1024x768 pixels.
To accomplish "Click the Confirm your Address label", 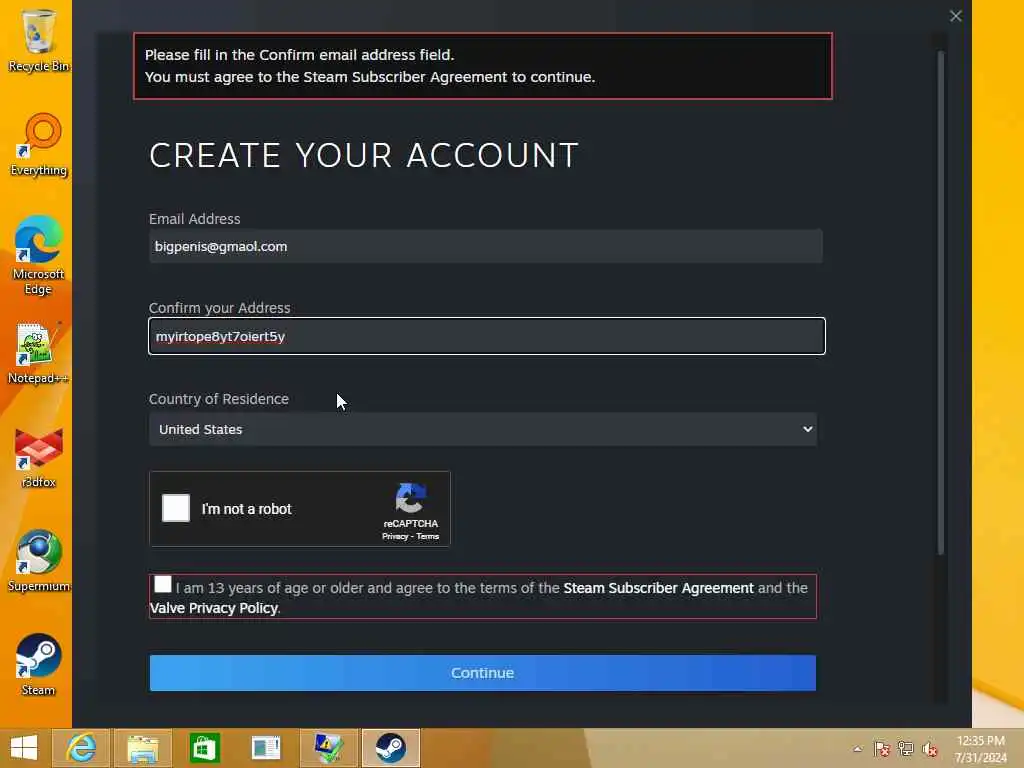I will 219,308.
